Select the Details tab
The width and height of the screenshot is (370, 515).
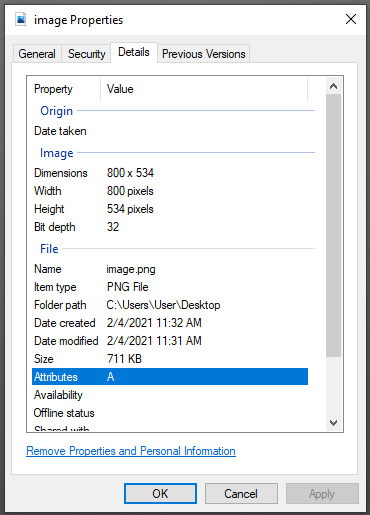(134, 52)
